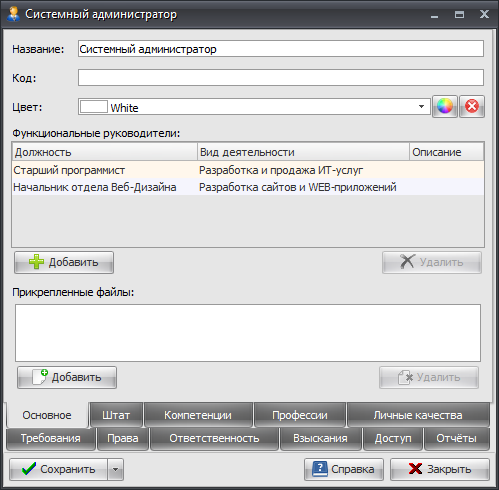Click the Справка help book icon
Screen dimensions: 499x490
coord(320,469)
